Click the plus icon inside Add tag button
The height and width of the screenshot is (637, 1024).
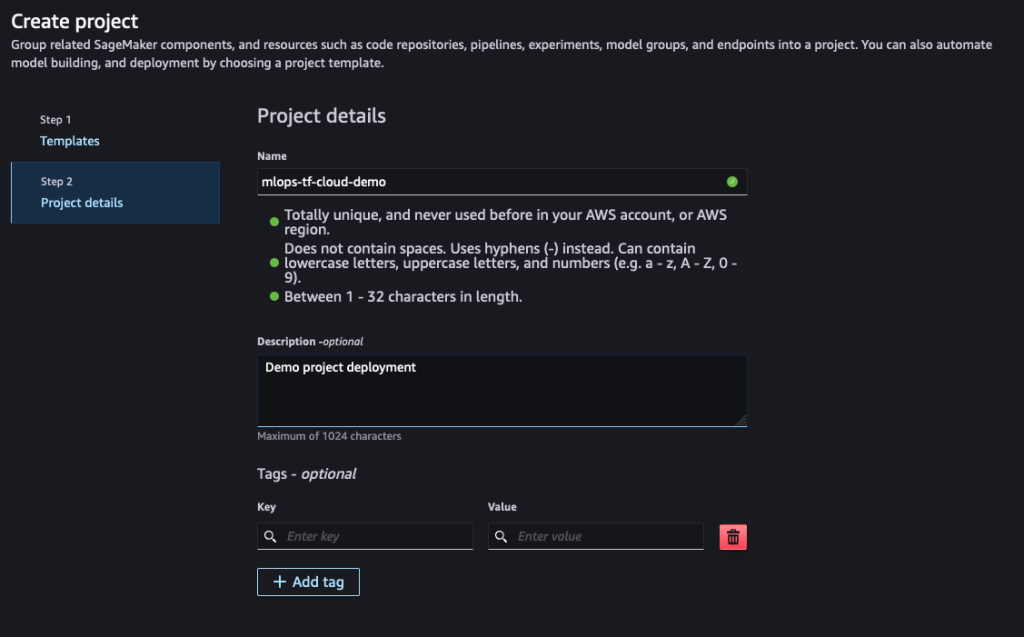[279, 581]
